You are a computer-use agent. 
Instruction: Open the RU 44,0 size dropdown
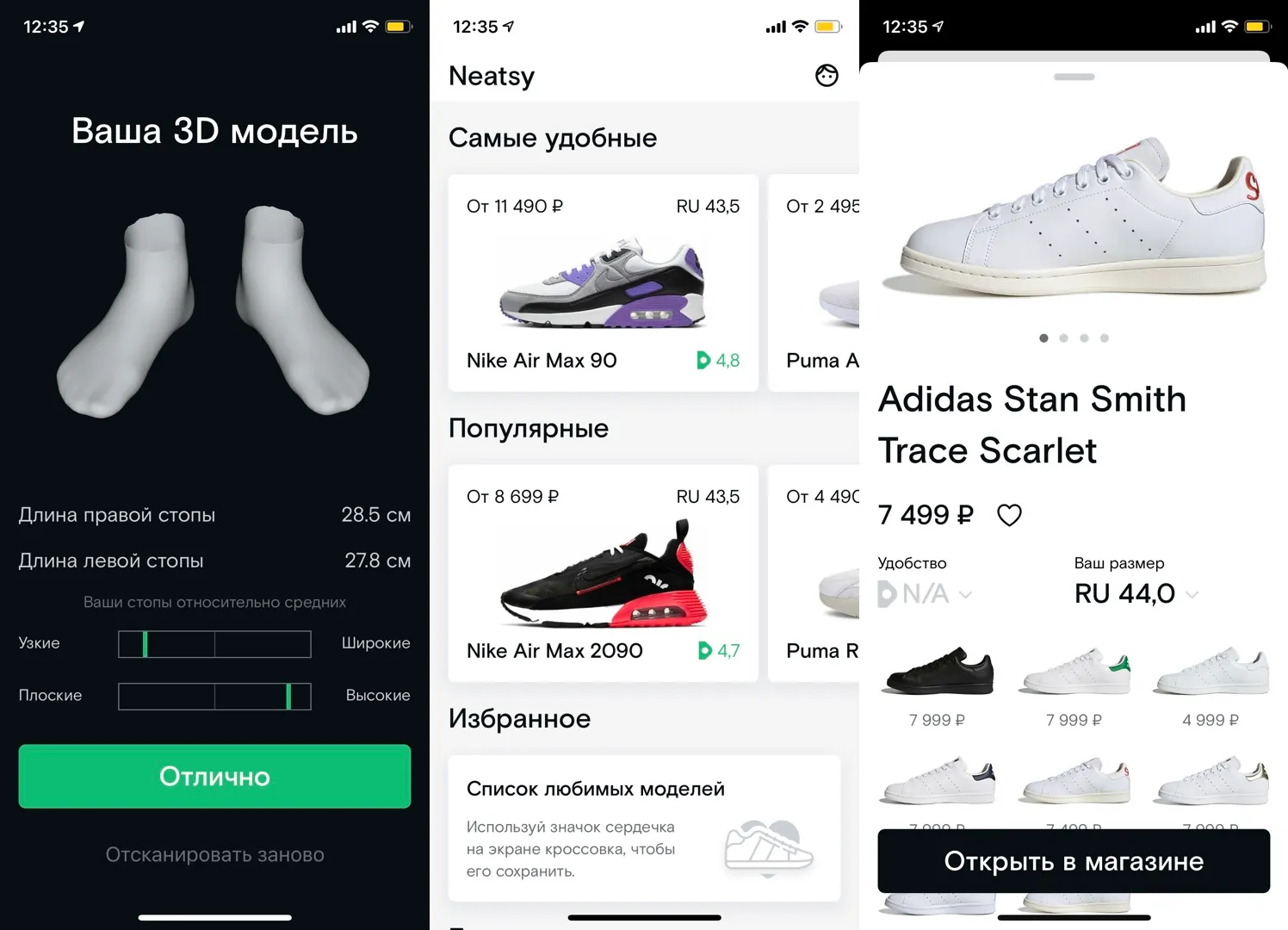(1136, 593)
